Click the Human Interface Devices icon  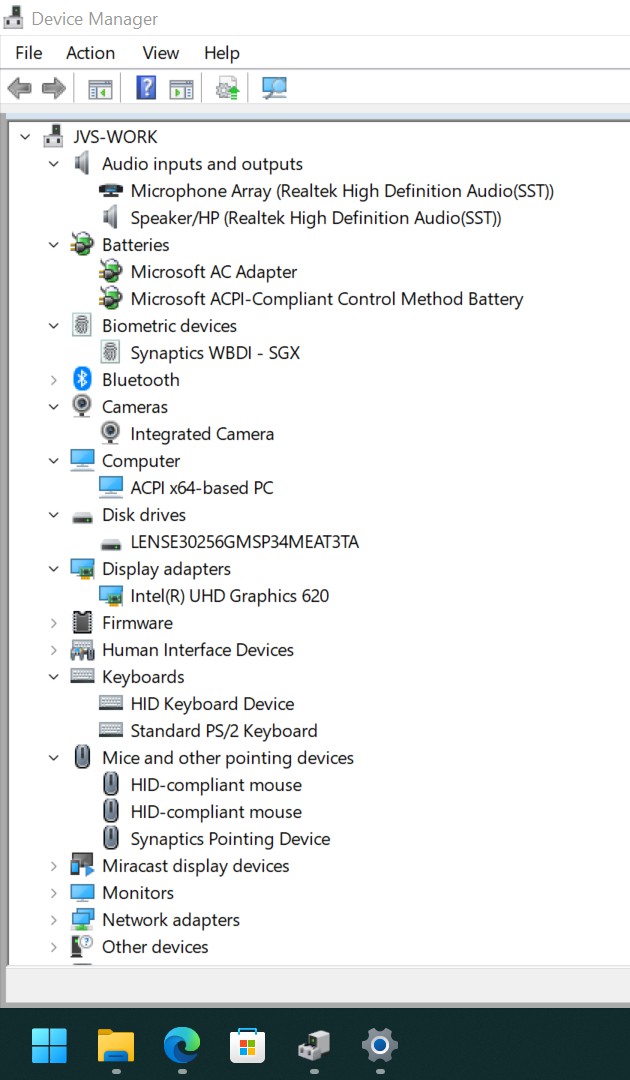click(x=82, y=650)
